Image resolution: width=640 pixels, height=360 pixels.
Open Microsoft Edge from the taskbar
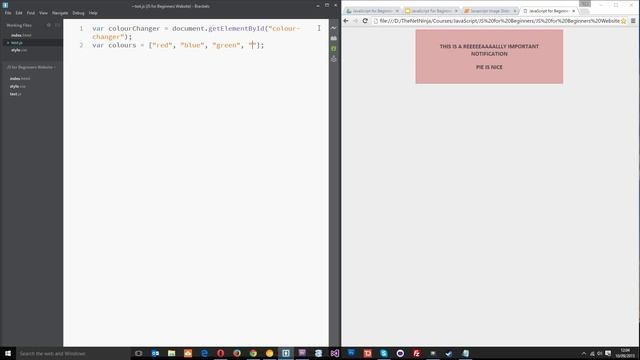204,353
